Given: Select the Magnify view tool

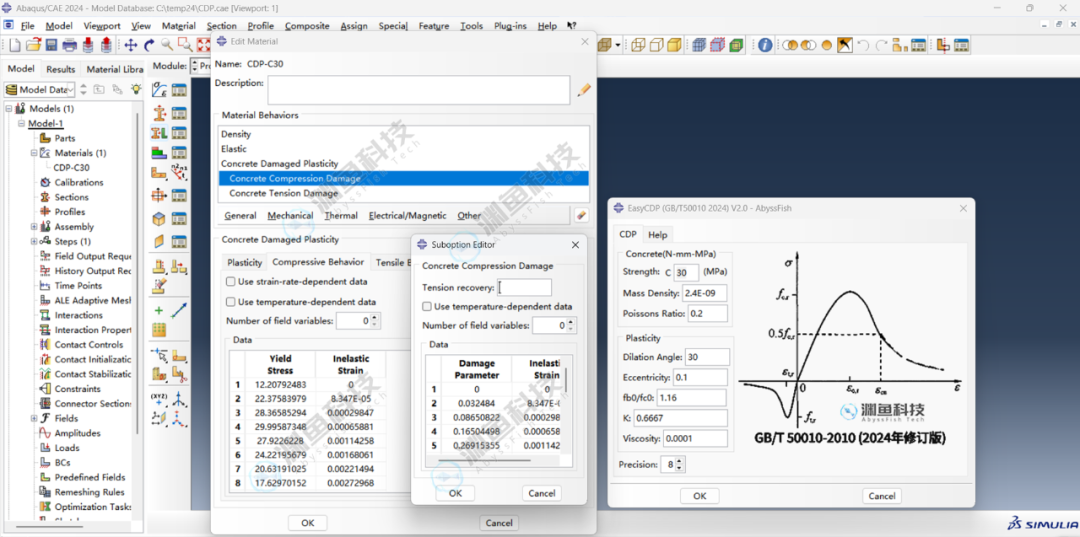Looking at the screenshot, I should (167, 45).
